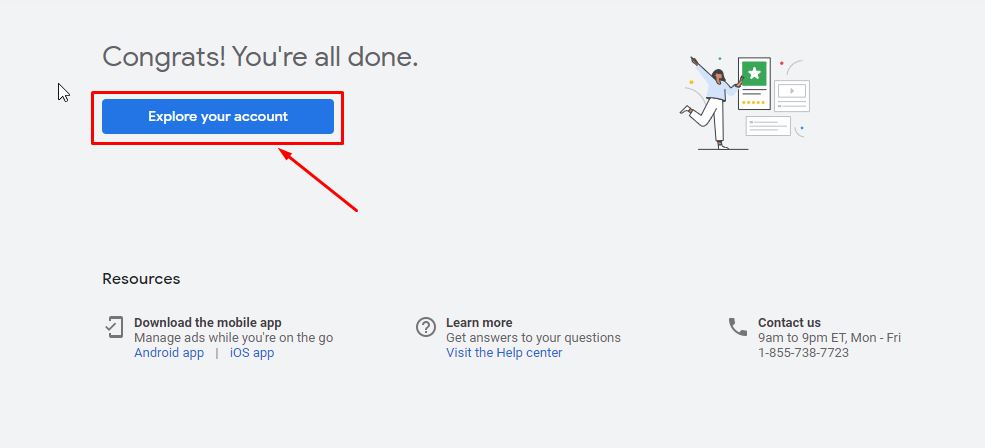This screenshot has height=448, width=985.
Task: Click the telephone handset contact icon
Action: 738,327
